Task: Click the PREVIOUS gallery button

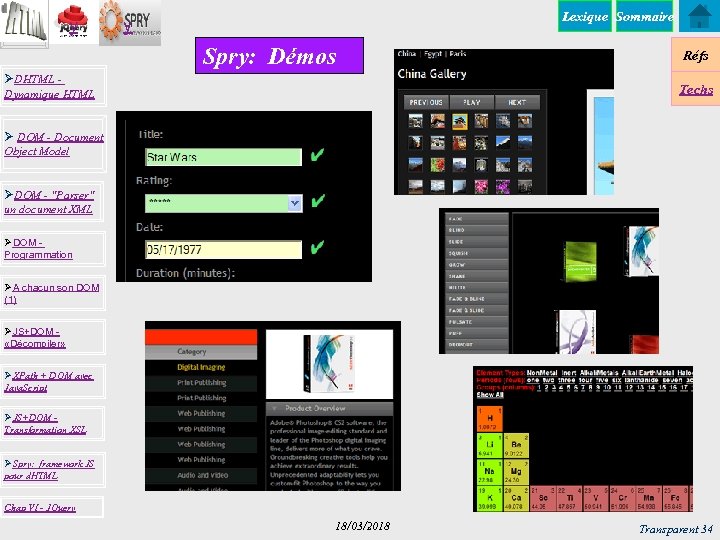Action: pos(426,102)
